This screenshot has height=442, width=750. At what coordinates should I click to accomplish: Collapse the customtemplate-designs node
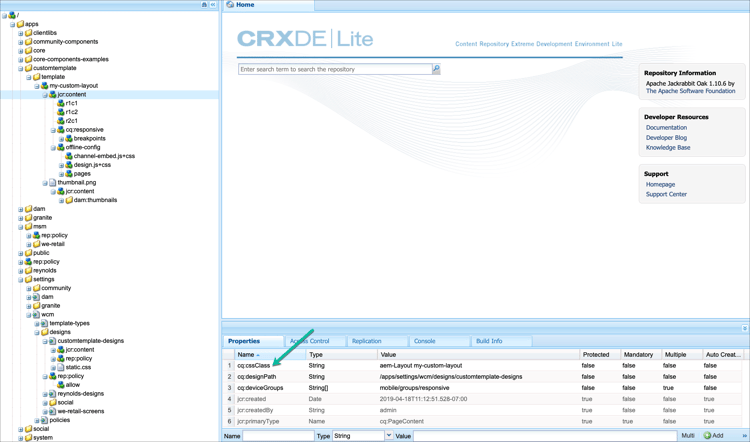pyautogui.click(x=45, y=341)
